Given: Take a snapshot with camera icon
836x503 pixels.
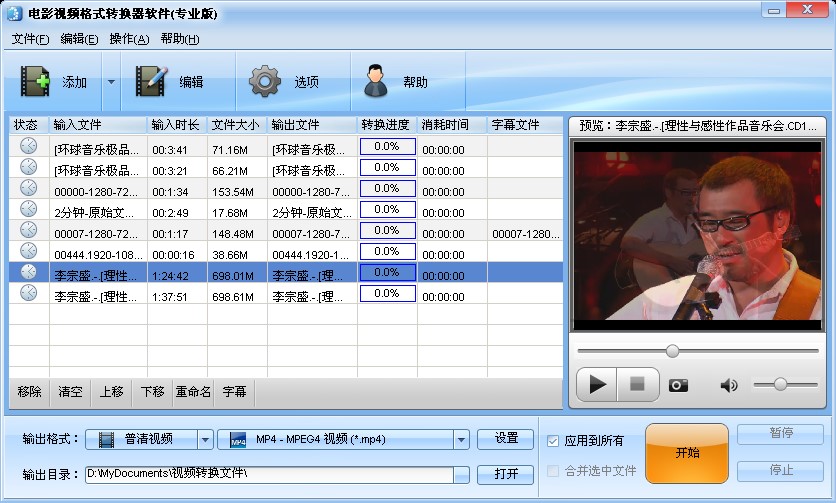Looking at the screenshot, I should point(678,385).
